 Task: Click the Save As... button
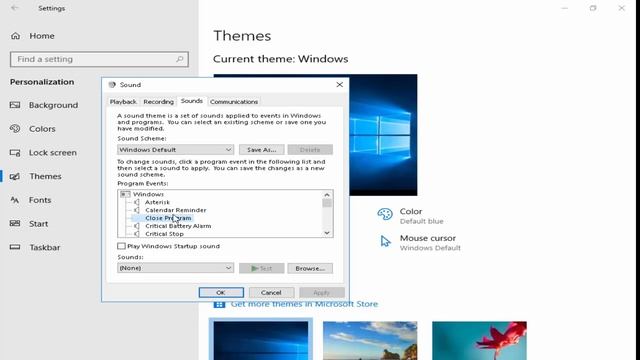(x=262, y=150)
